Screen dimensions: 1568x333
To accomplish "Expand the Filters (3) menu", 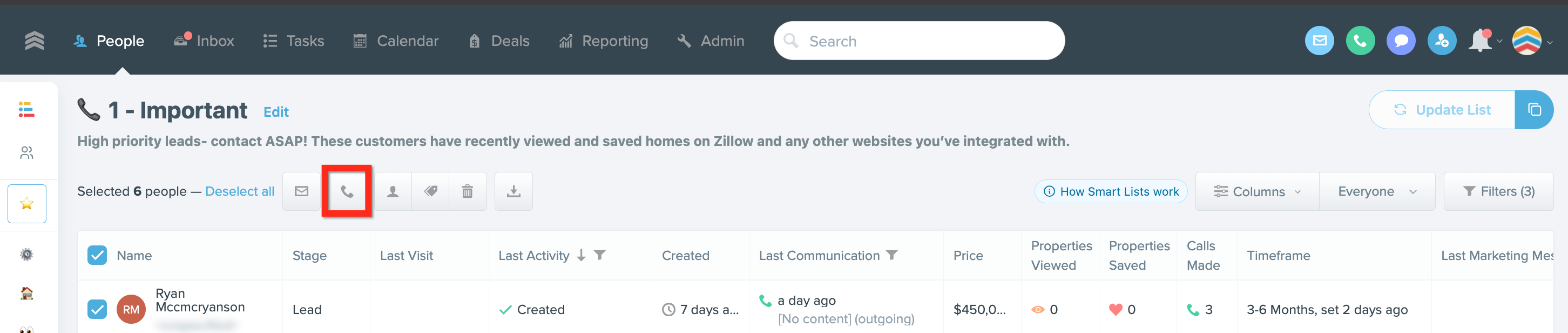I will point(1498,191).
